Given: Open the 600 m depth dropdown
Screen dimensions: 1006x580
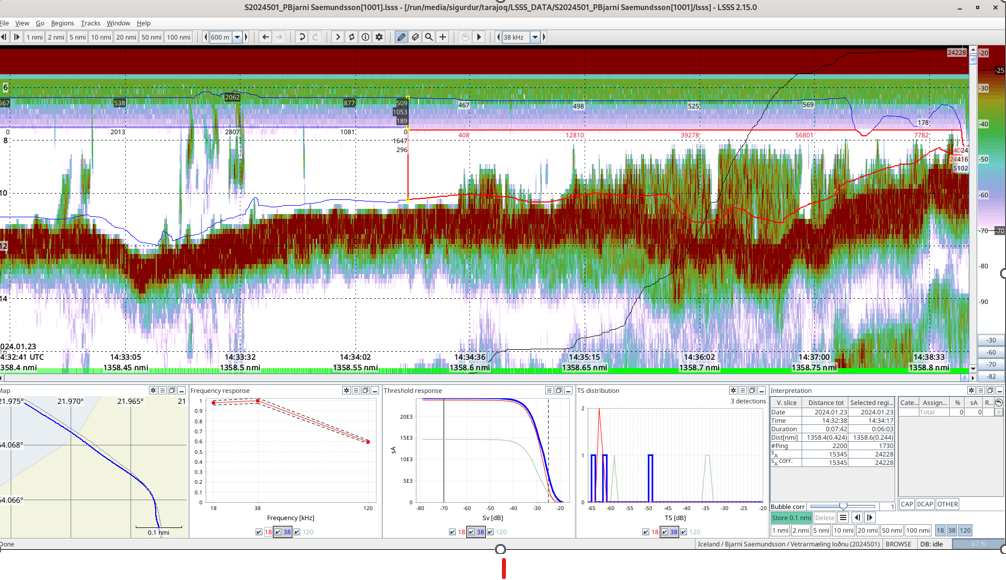Looking at the screenshot, I should tap(237, 37).
